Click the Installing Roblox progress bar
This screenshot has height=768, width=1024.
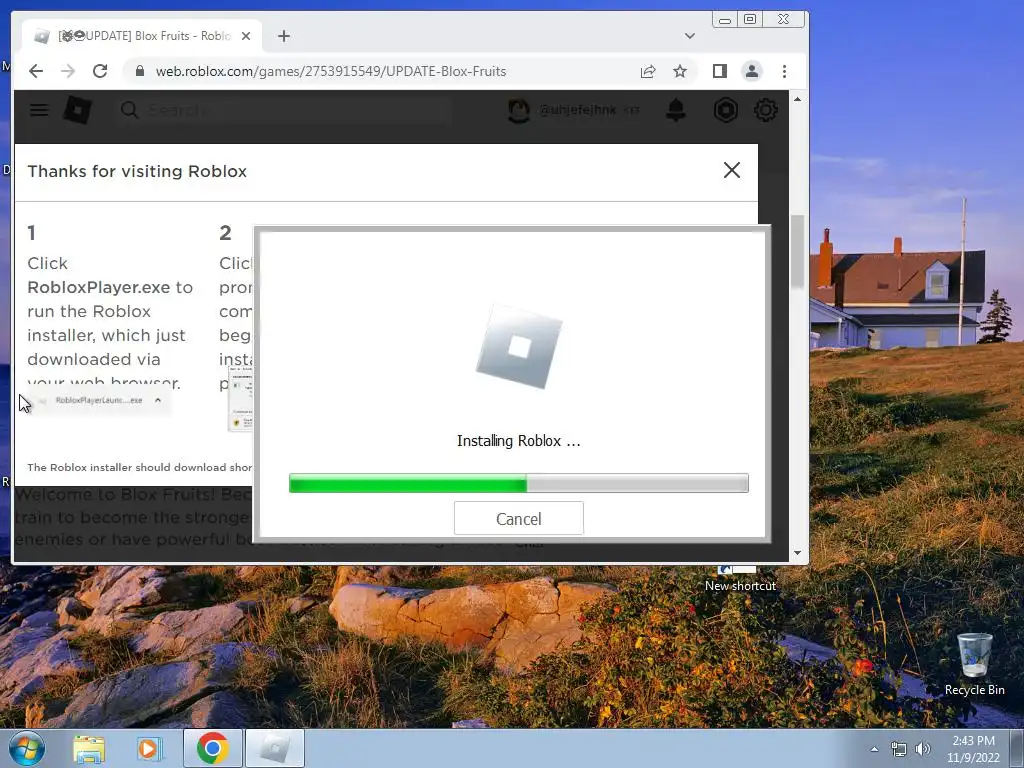click(x=519, y=483)
